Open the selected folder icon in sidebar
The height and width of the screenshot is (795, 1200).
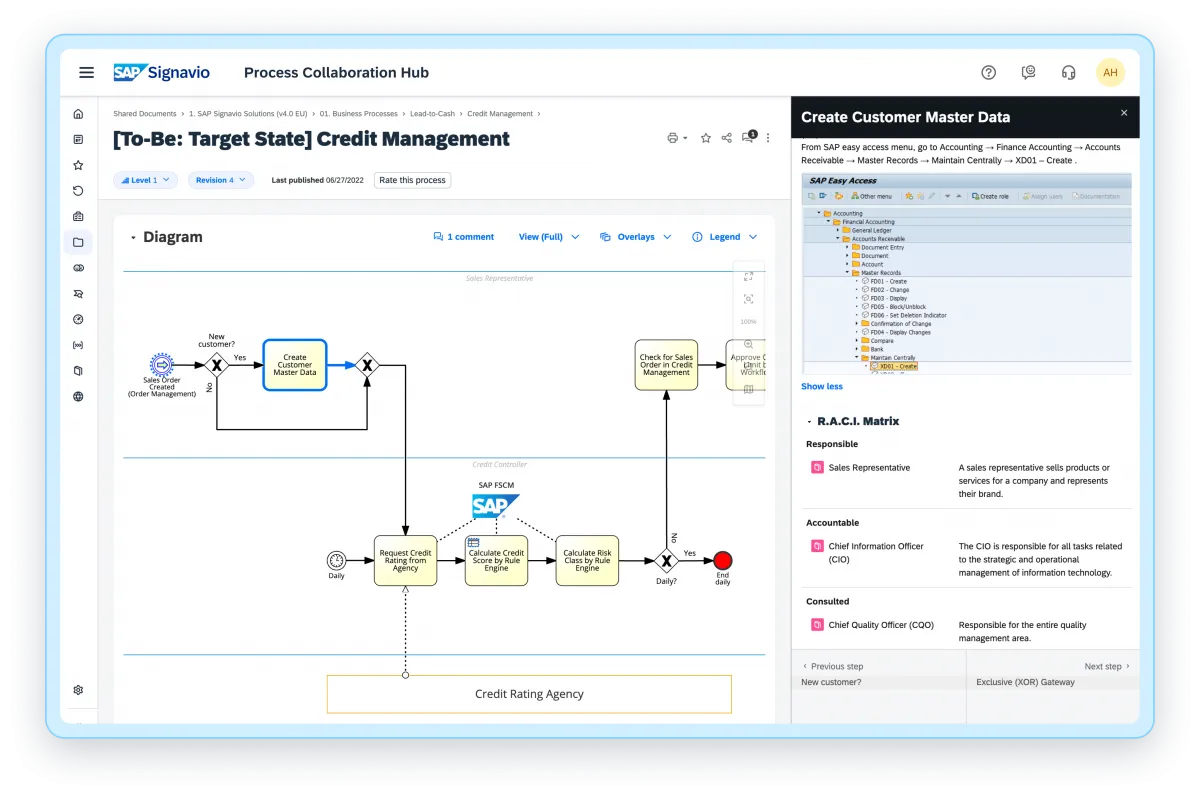[78, 242]
